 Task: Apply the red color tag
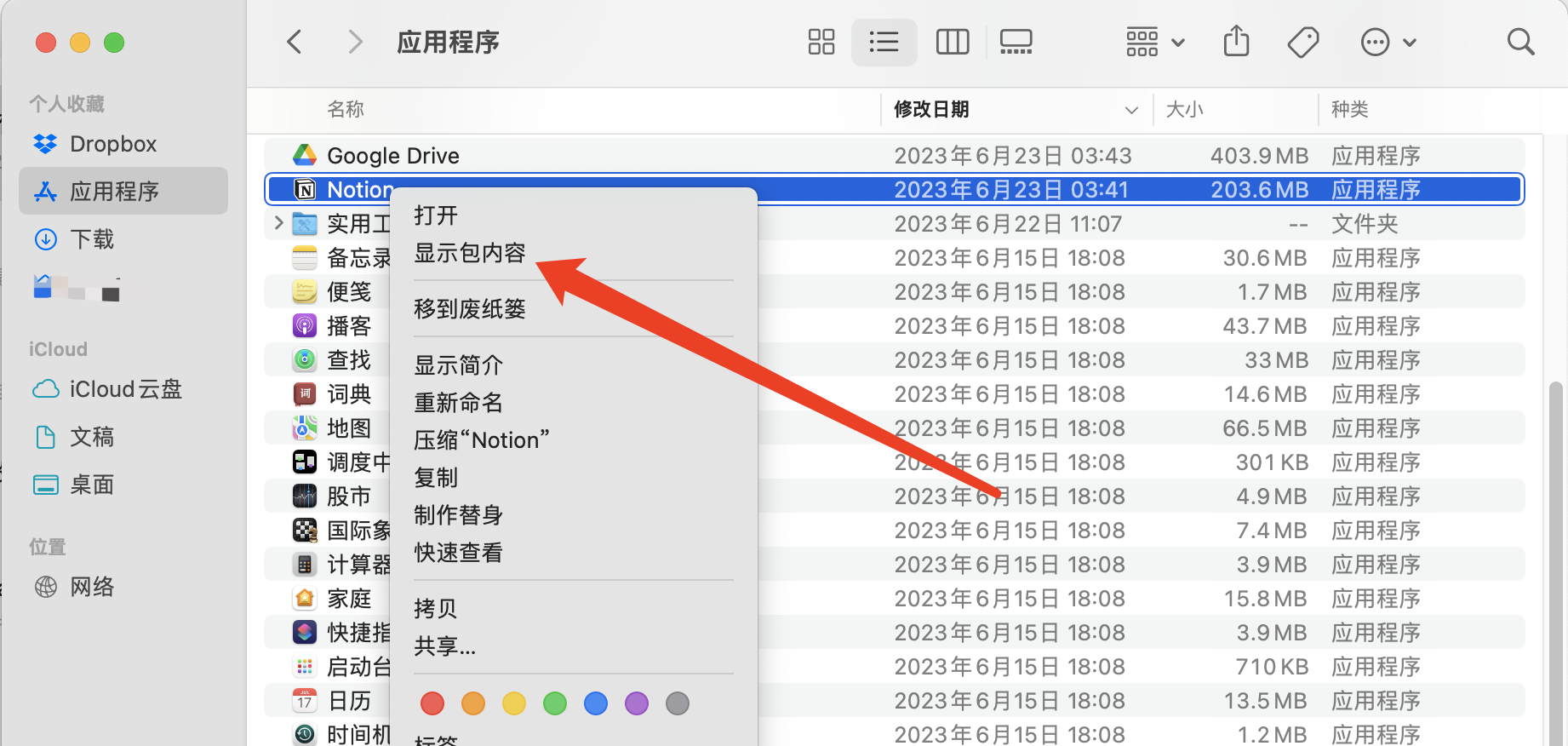pyautogui.click(x=432, y=703)
